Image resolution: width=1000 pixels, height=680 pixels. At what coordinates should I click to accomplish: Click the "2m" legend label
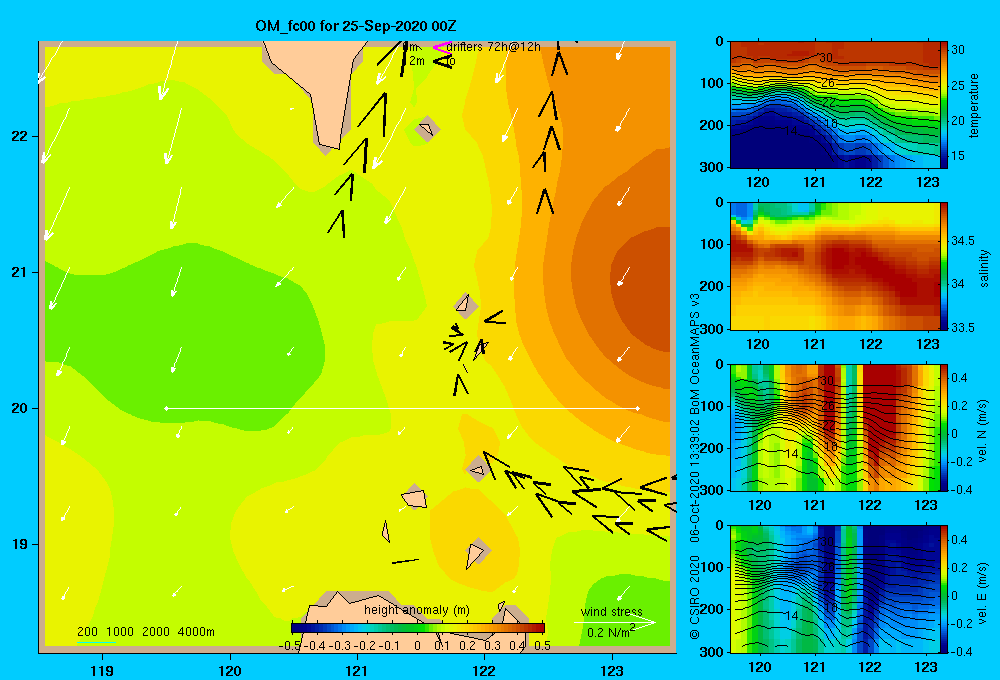pos(416,61)
